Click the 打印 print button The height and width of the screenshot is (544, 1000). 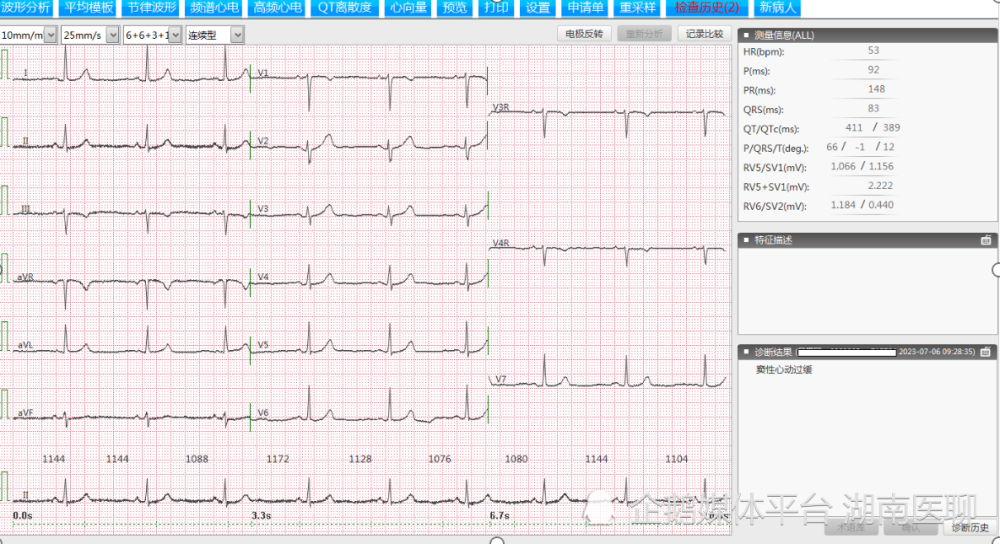pos(496,8)
